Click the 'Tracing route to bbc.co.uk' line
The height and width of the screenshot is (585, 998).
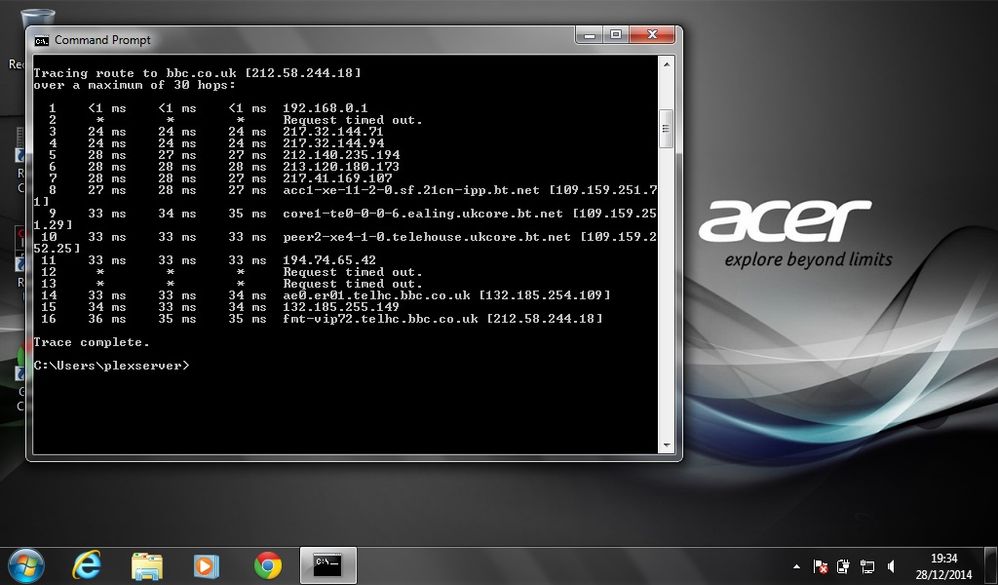(x=197, y=73)
